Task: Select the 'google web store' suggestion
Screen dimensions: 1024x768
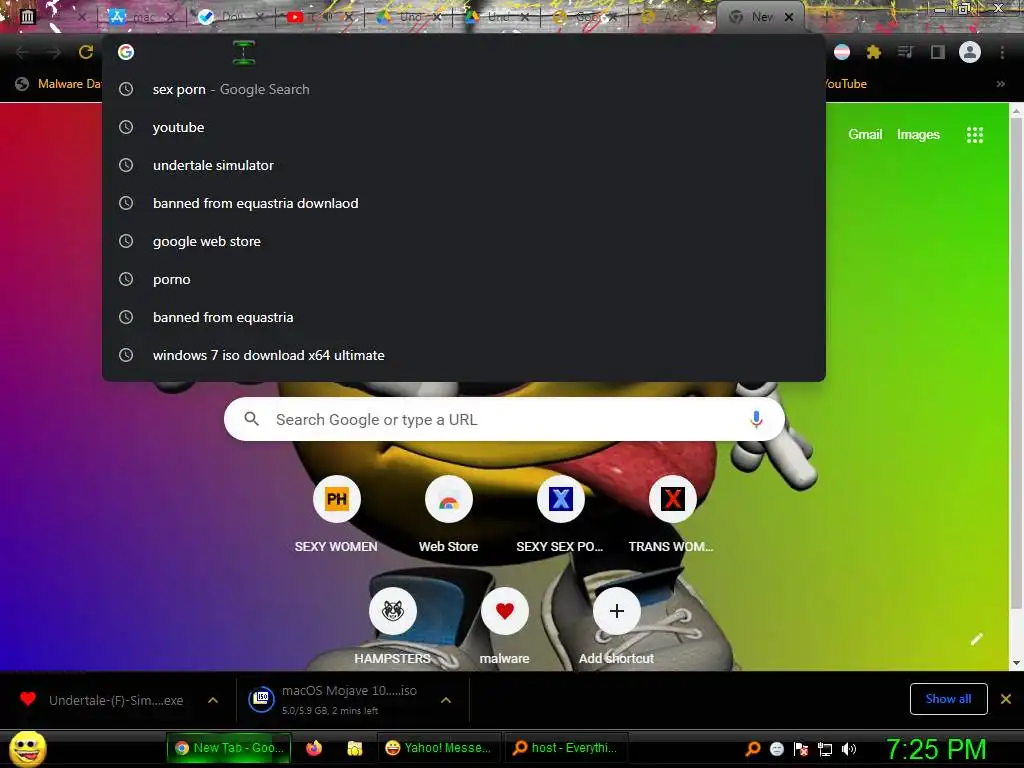Action: pos(464,241)
